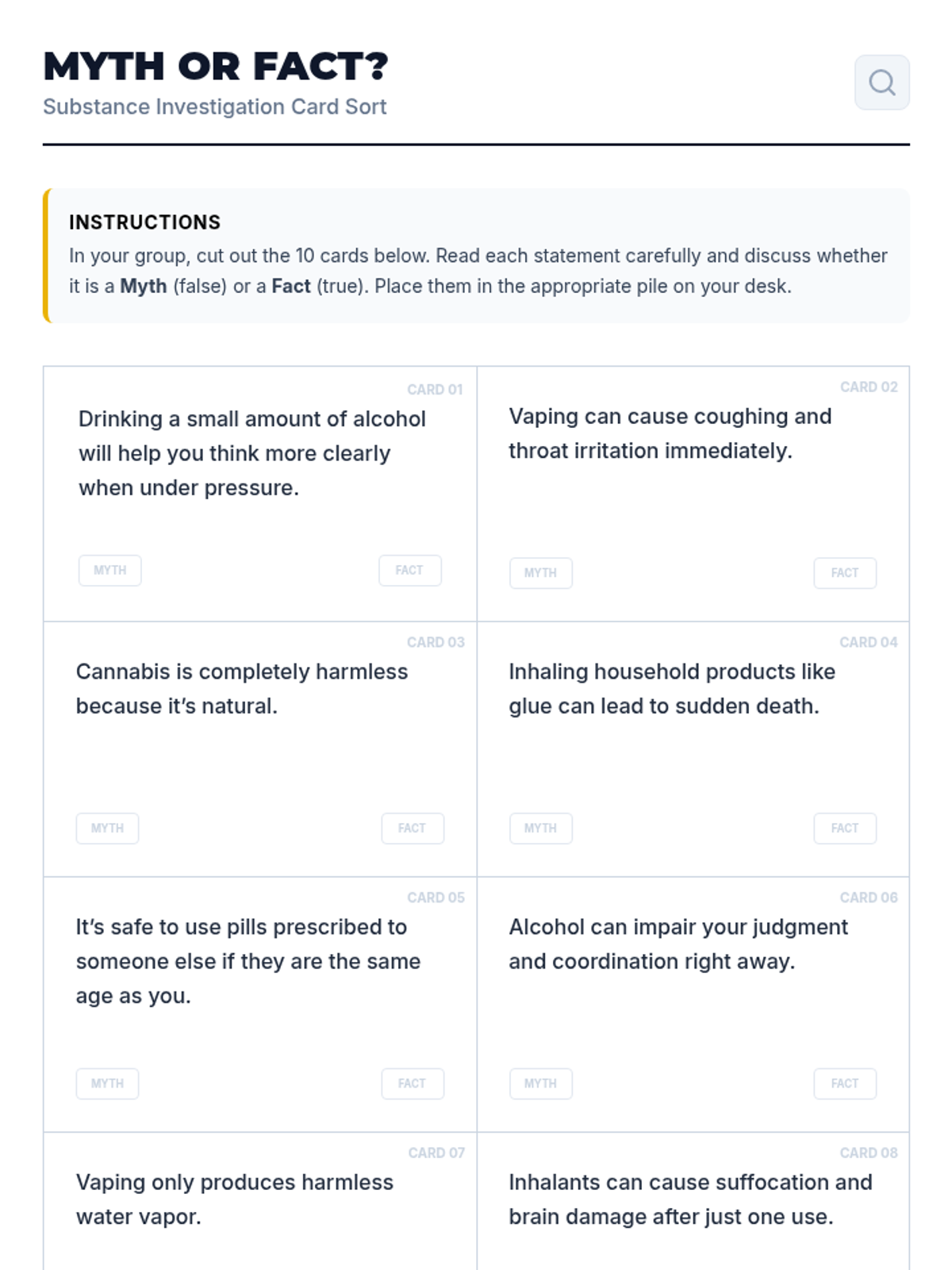Image resolution: width=952 pixels, height=1270 pixels.
Task: Choose Myth for the cannabis card
Action: (107, 829)
